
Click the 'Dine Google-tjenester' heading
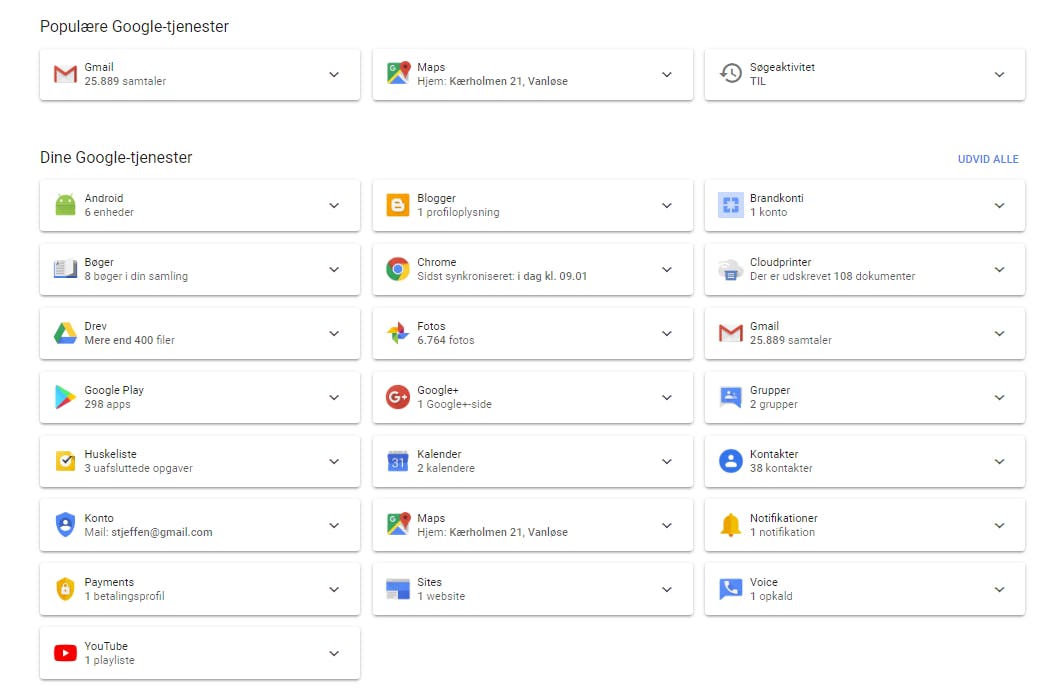(x=116, y=157)
